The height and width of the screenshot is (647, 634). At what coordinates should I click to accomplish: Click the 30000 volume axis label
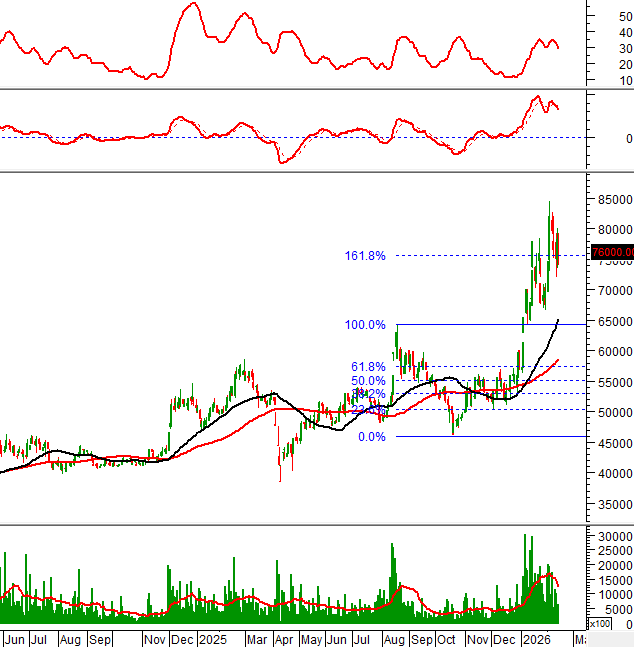pyautogui.click(x=613, y=537)
